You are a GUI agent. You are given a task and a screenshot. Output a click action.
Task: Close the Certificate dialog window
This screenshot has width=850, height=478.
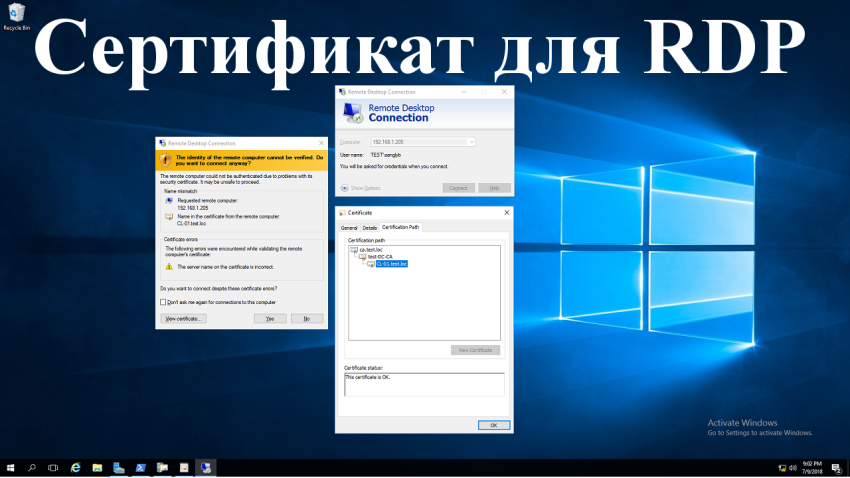coord(506,212)
